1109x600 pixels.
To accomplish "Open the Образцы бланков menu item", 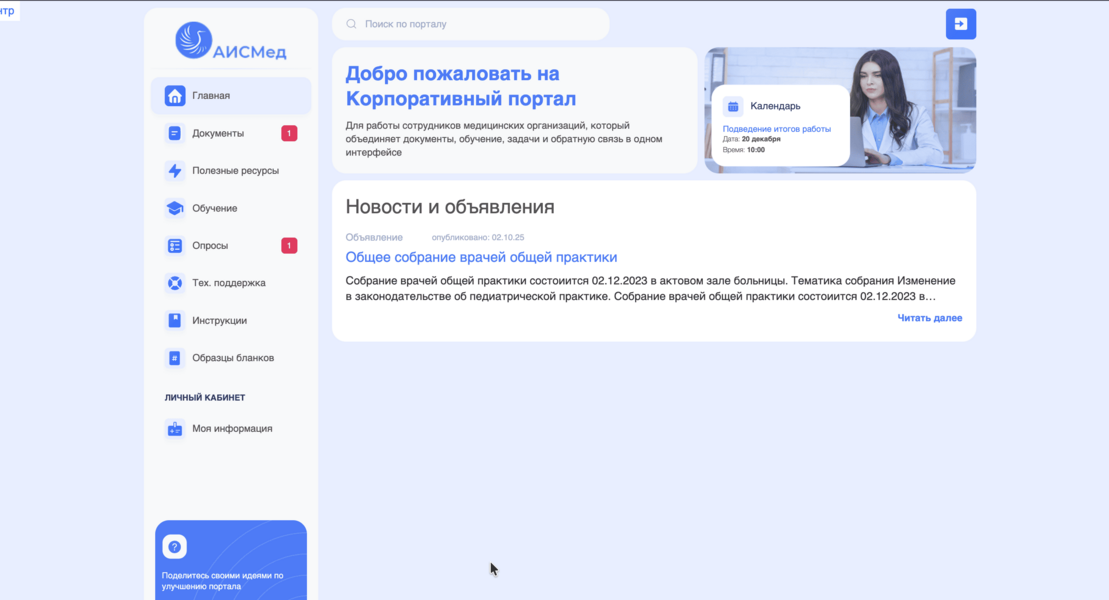I will [x=231, y=358].
